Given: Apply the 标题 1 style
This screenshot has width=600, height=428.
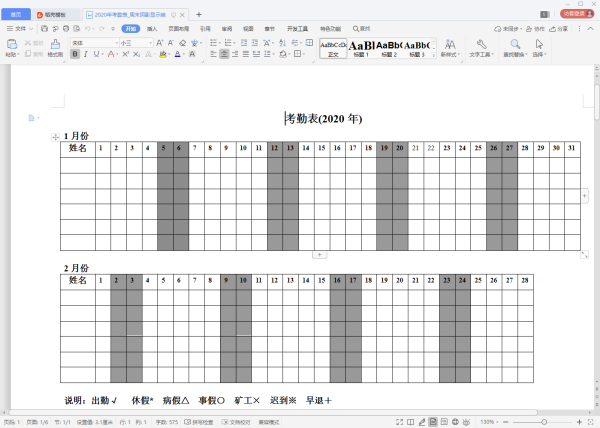Looking at the screenshot, I should pos(361,49).
